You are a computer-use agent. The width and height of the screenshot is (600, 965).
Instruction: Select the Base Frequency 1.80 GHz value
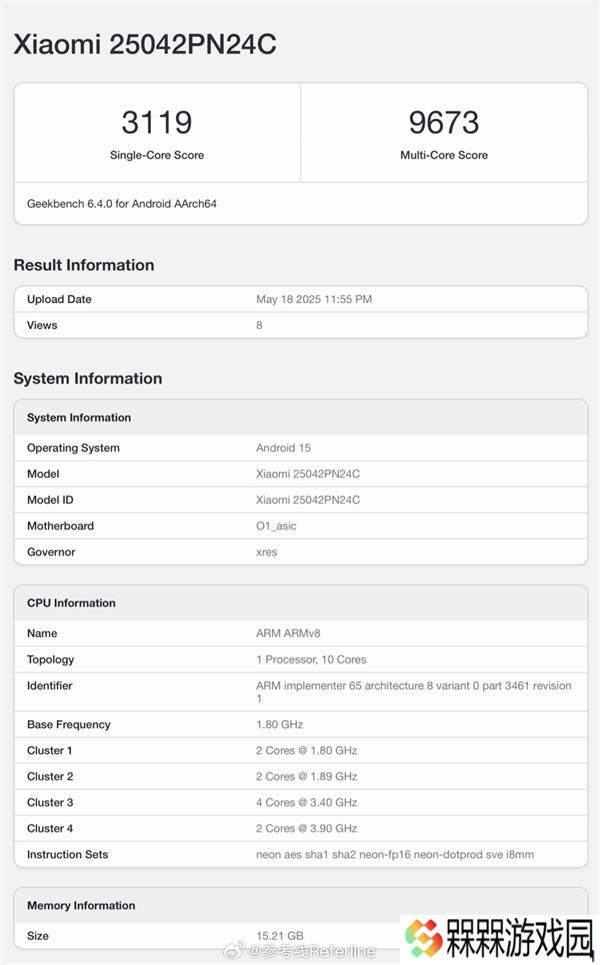coord(279,724)
